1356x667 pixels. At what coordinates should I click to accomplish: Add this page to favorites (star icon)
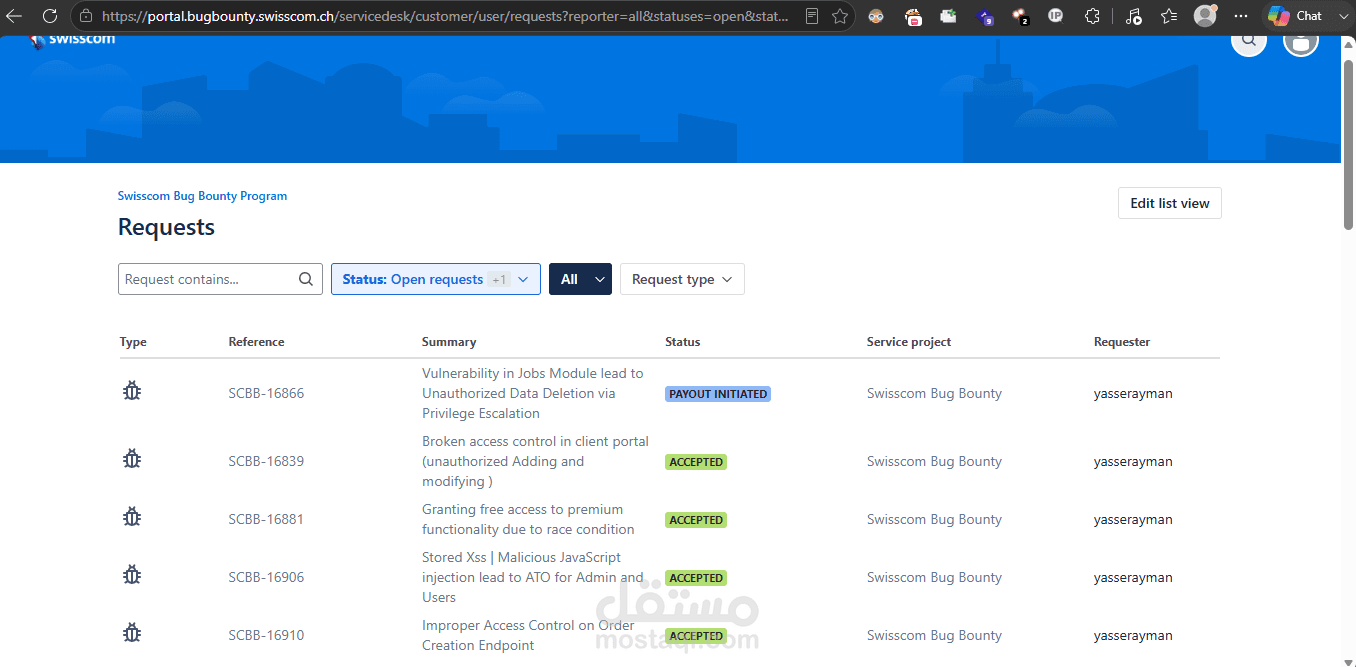click(x=840, y=16)
